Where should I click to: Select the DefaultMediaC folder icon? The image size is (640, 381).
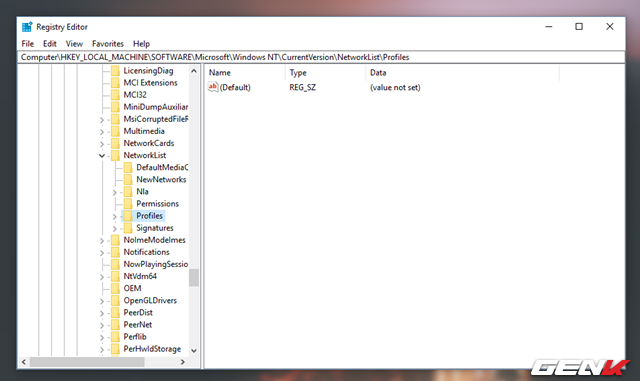128,167
